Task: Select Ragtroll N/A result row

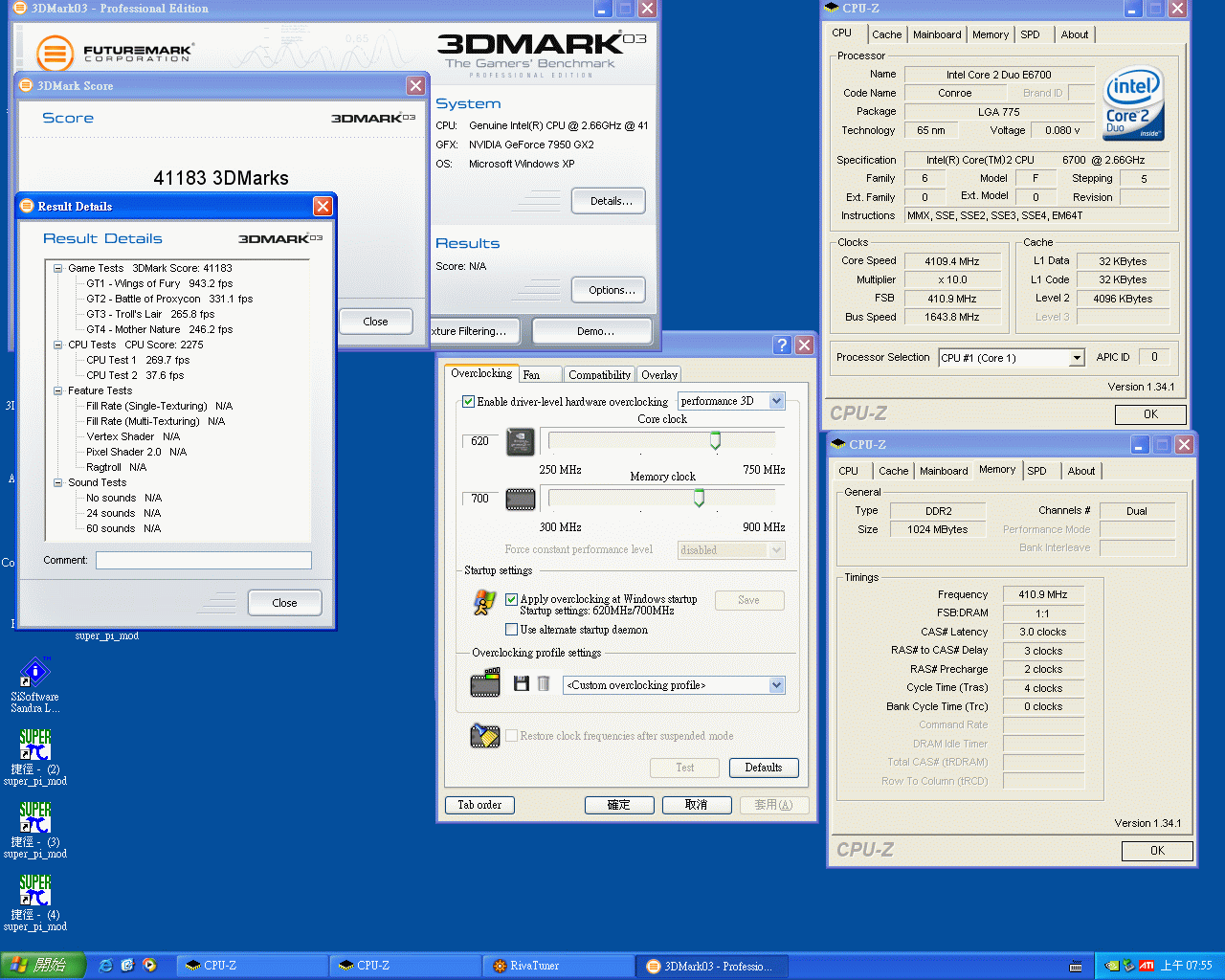Action: tap(116, 467)
